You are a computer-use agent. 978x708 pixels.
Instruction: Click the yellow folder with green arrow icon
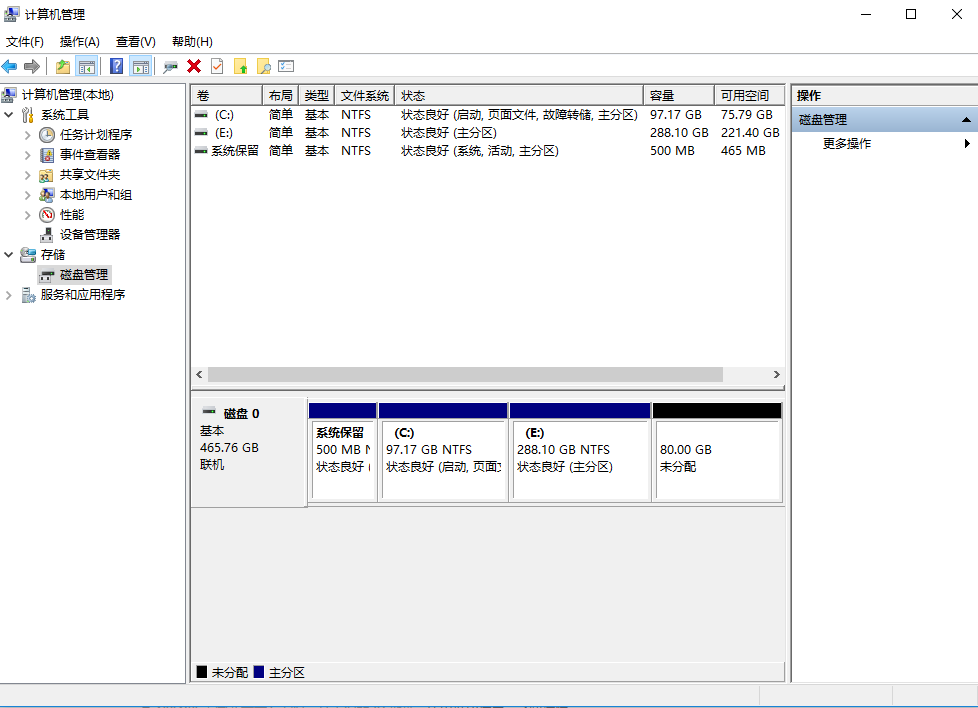point(241,66)
